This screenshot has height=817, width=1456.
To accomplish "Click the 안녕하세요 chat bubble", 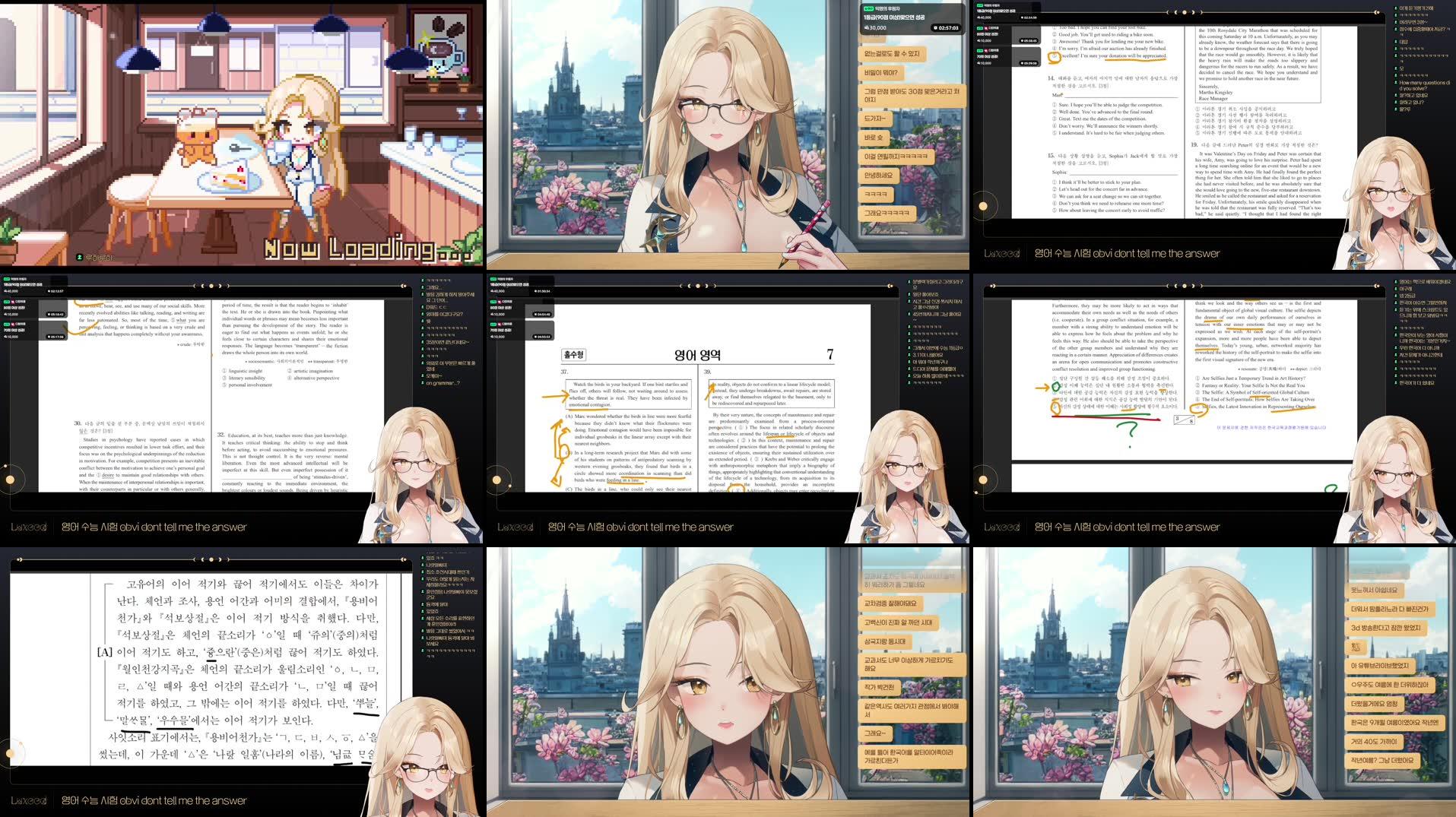I will 879,174.
